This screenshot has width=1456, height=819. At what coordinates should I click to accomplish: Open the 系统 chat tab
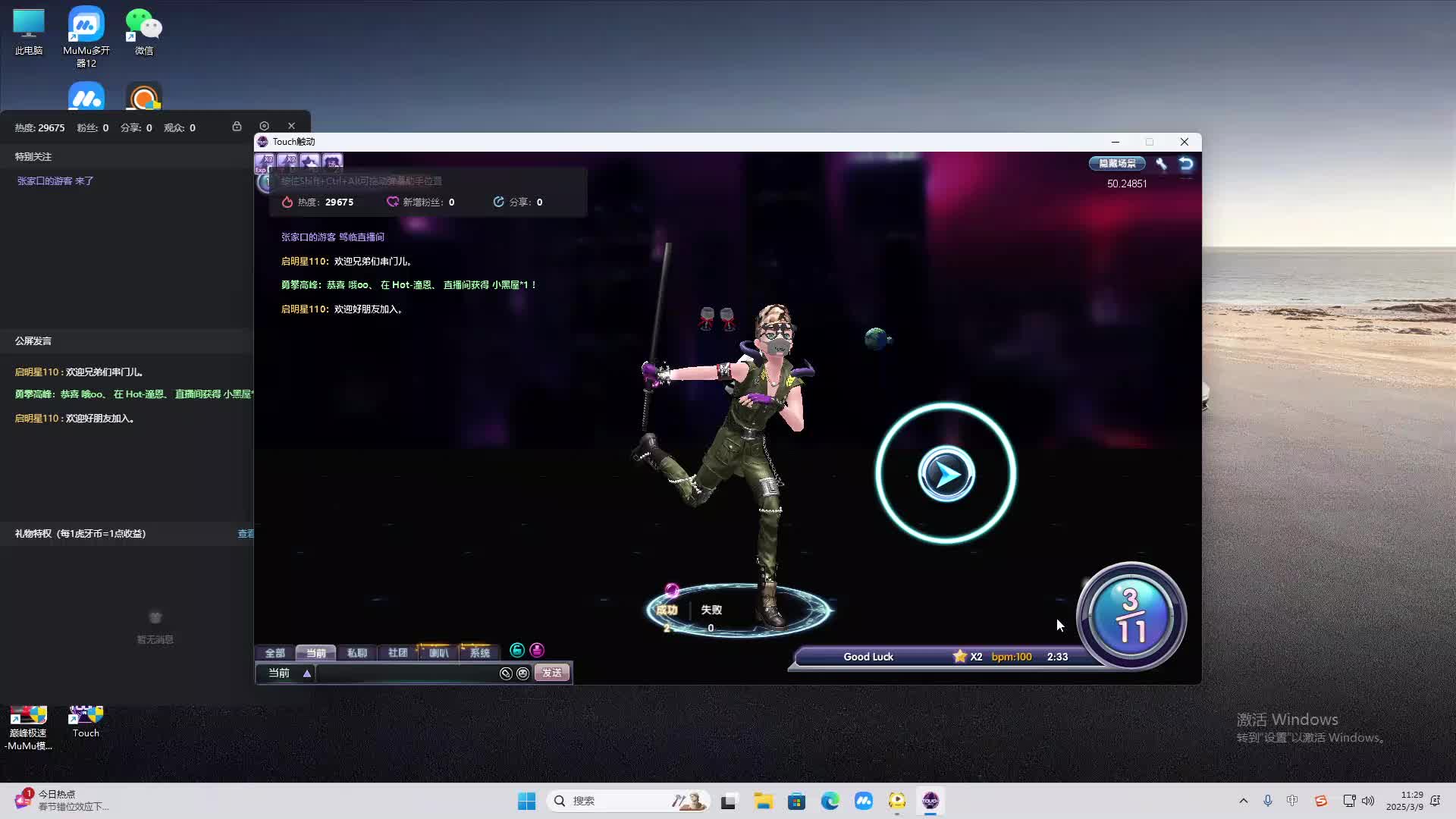[479, 653]
